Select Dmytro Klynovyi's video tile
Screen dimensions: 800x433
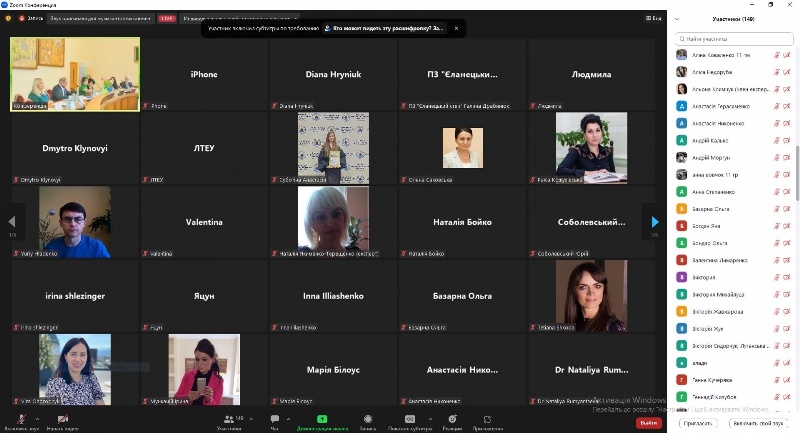(x=75, y=148)
